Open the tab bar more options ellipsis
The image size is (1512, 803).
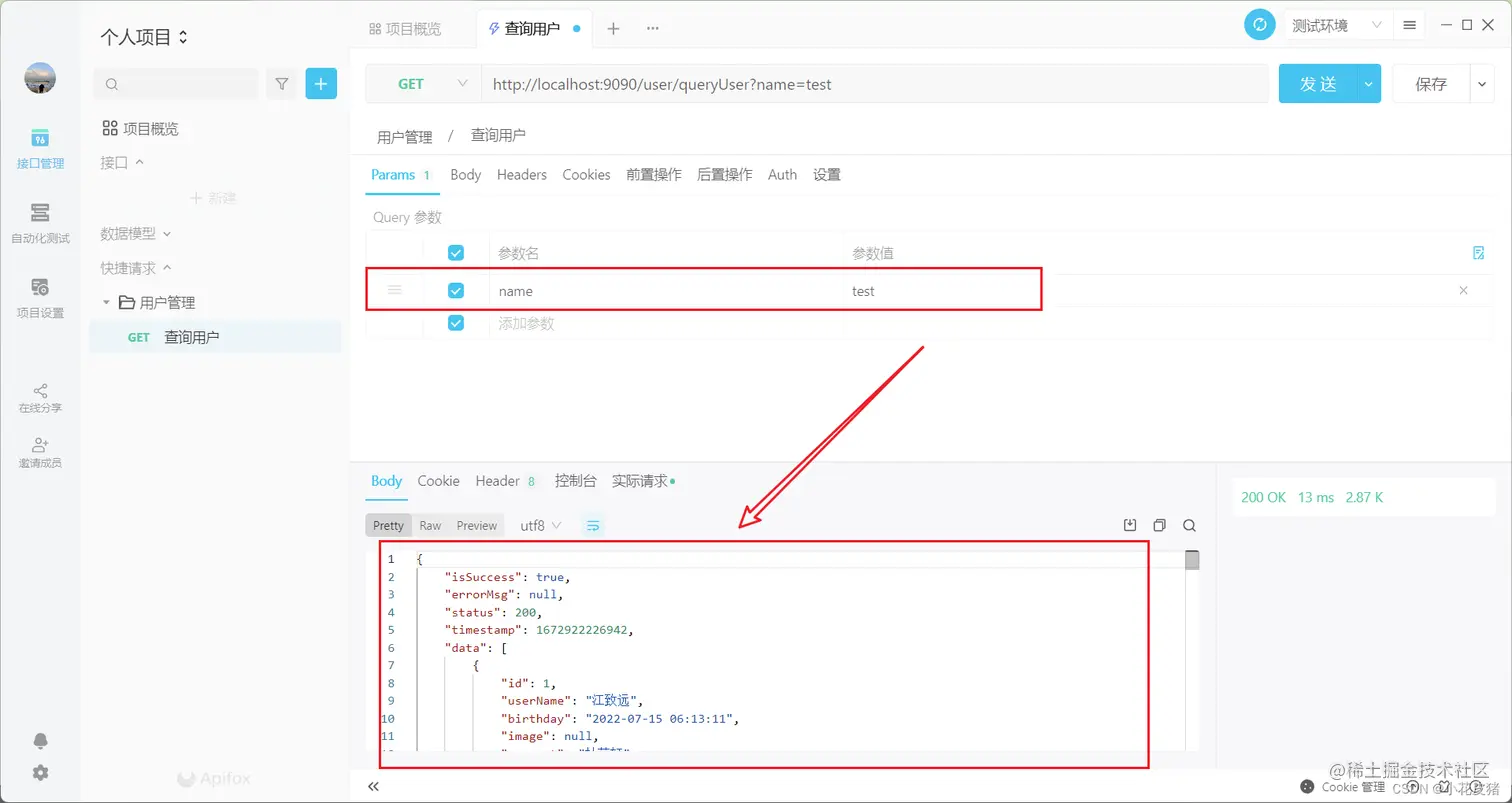click(x=653, y=29)
